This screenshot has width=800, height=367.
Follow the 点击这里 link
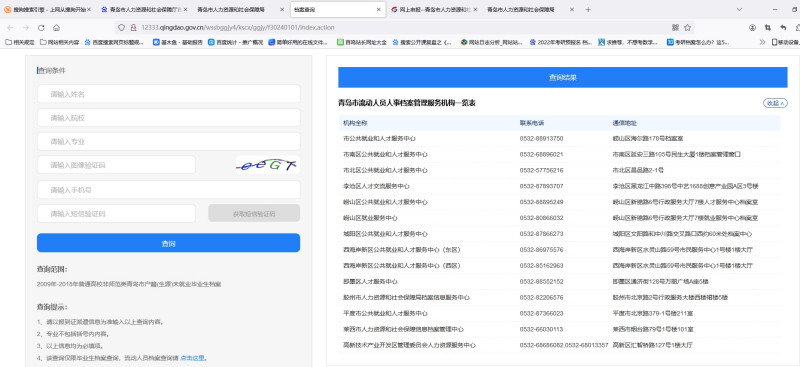pyautogui.click(x=192, y=358)
